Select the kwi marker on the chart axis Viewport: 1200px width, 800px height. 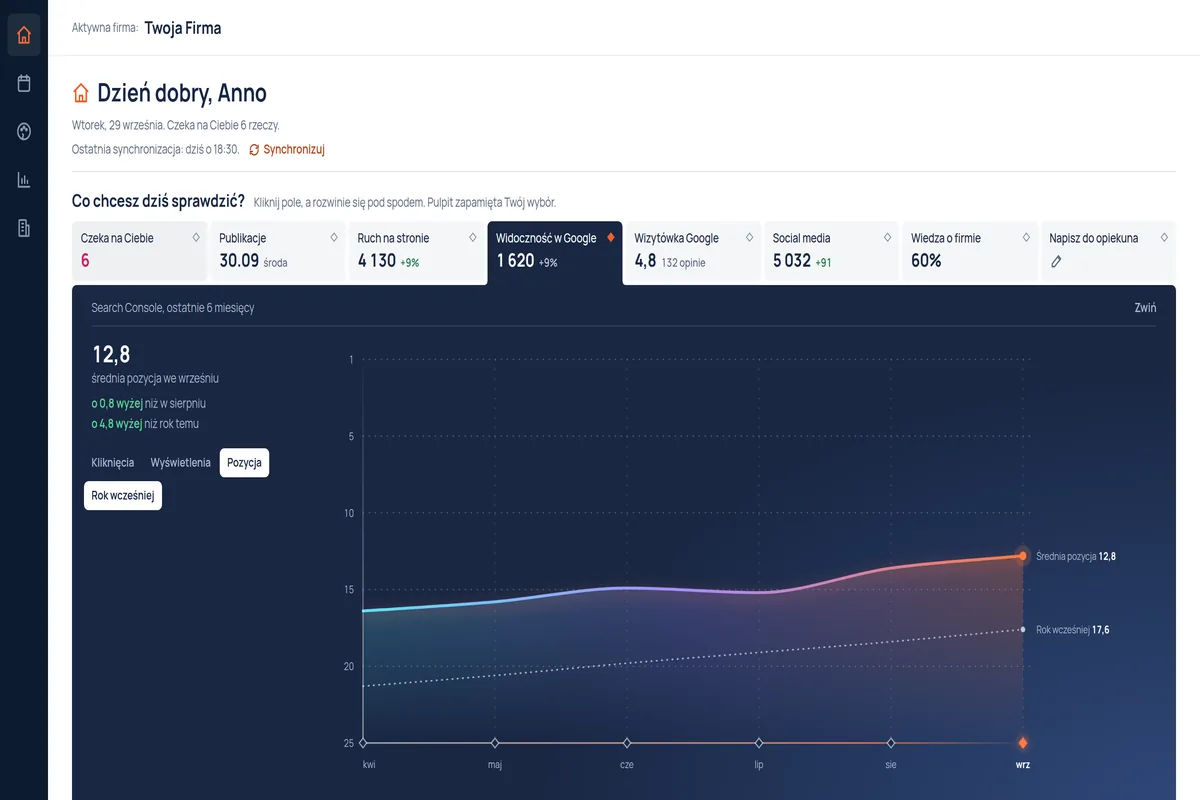coord(363,743)
